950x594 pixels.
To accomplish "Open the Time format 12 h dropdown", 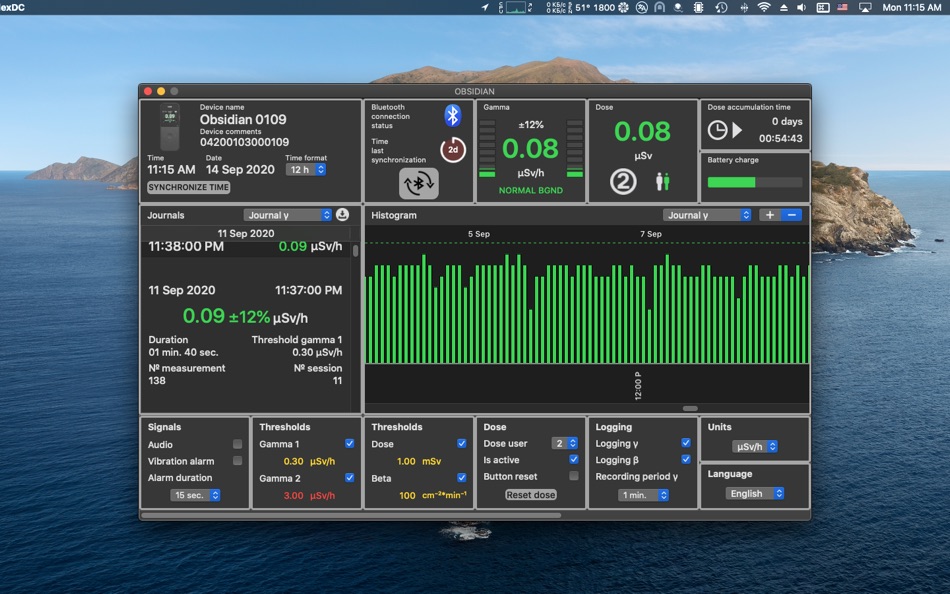I will point(306,170).
